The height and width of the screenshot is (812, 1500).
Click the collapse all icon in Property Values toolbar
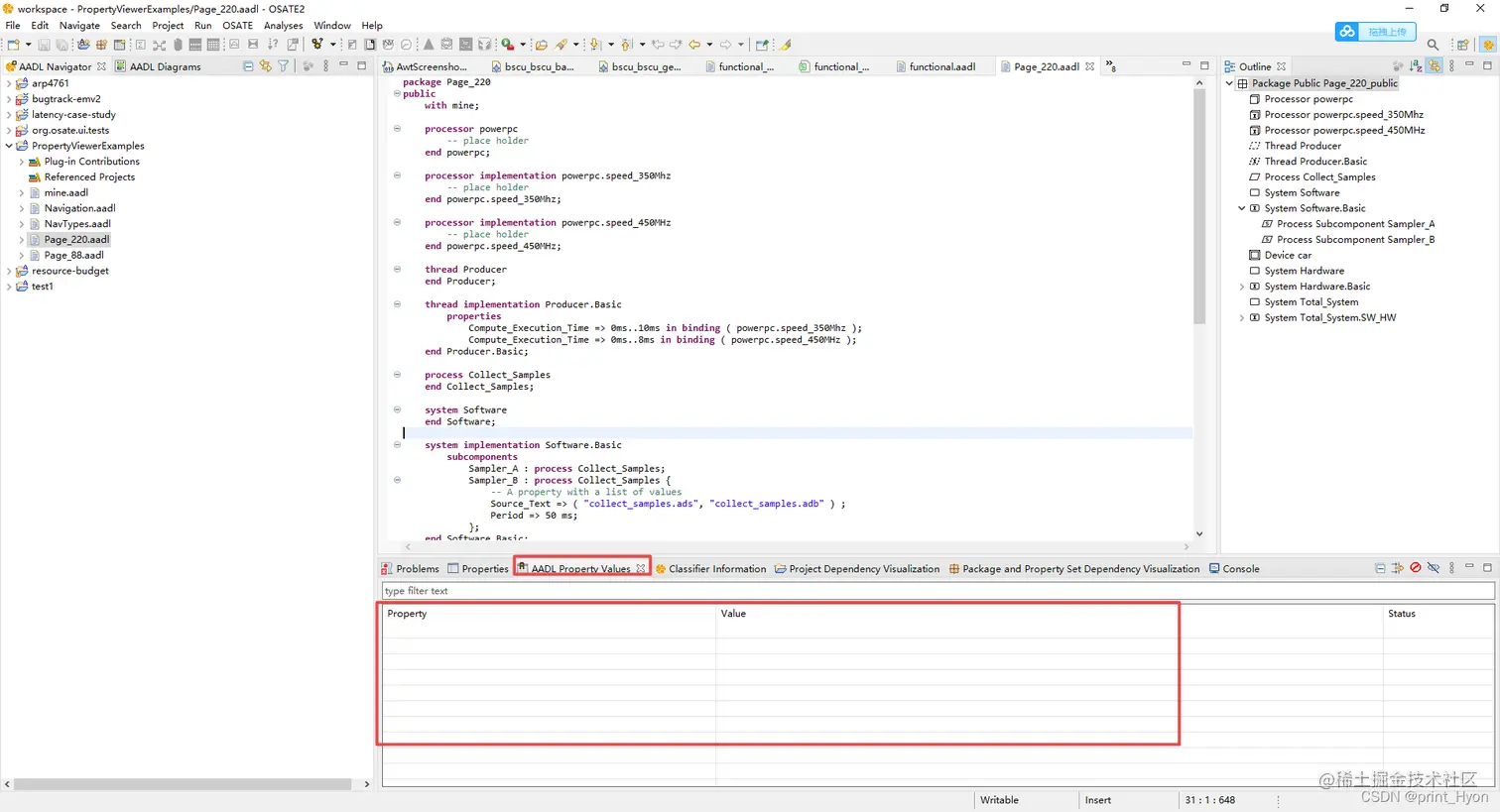1380,568
